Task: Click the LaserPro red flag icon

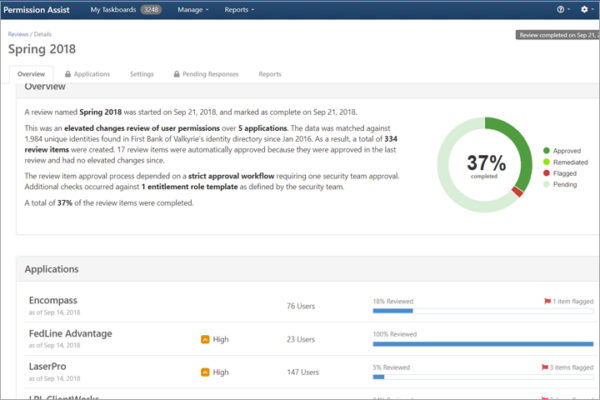Action: pyautogui.click(x=545, y=367)
